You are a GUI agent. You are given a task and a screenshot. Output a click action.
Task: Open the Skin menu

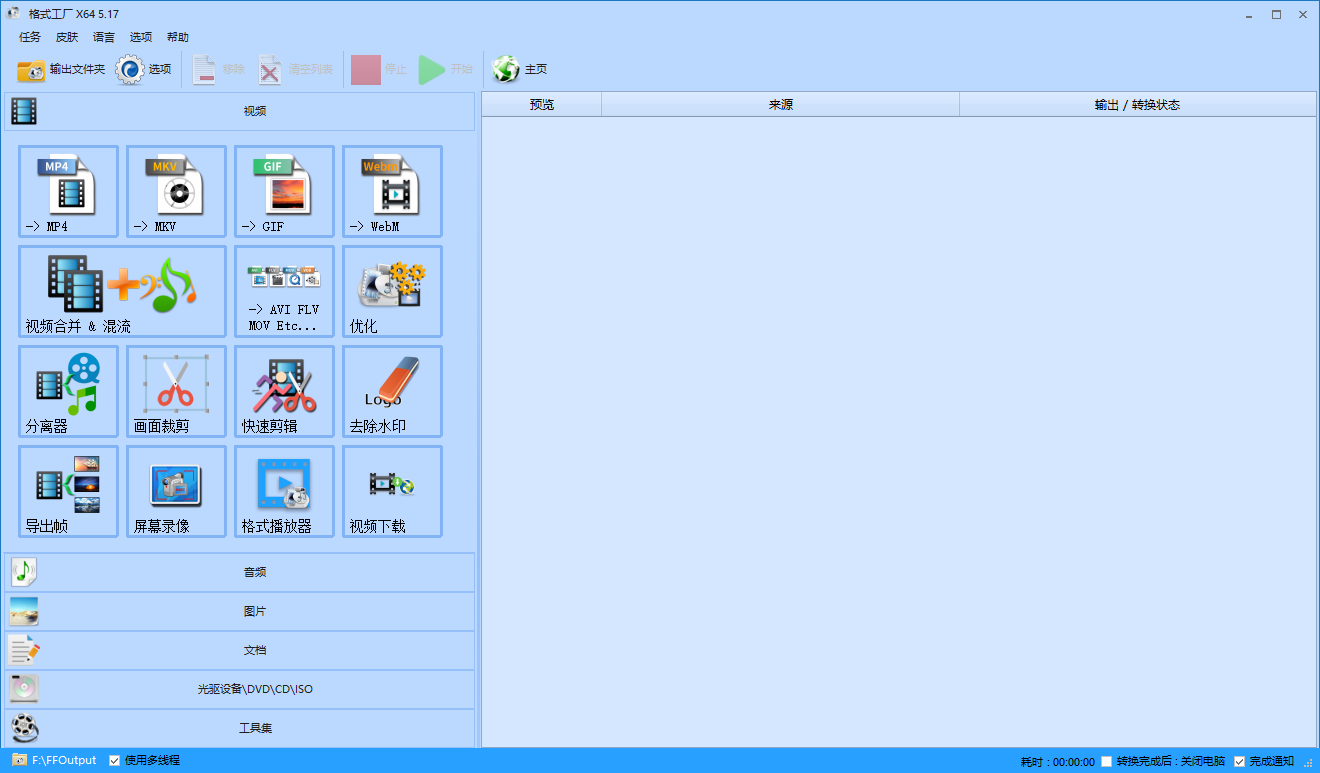(67, 37)
